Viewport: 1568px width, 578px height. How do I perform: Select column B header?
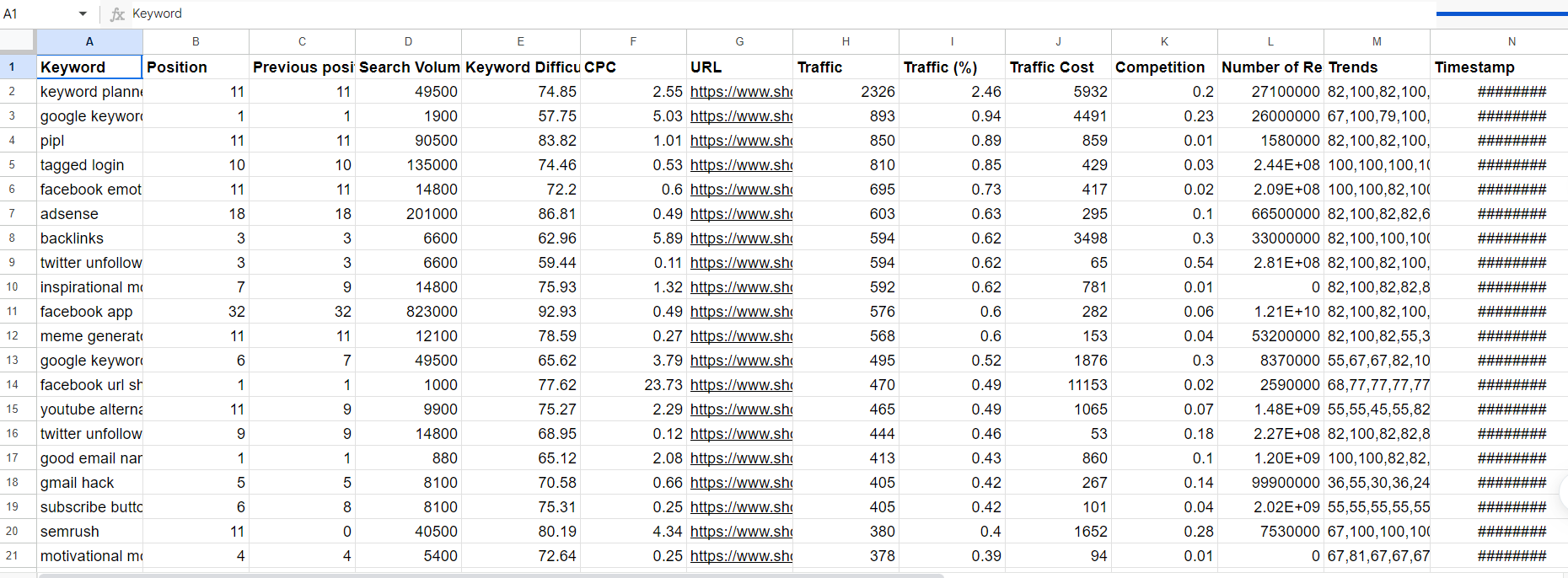[196, 41]
